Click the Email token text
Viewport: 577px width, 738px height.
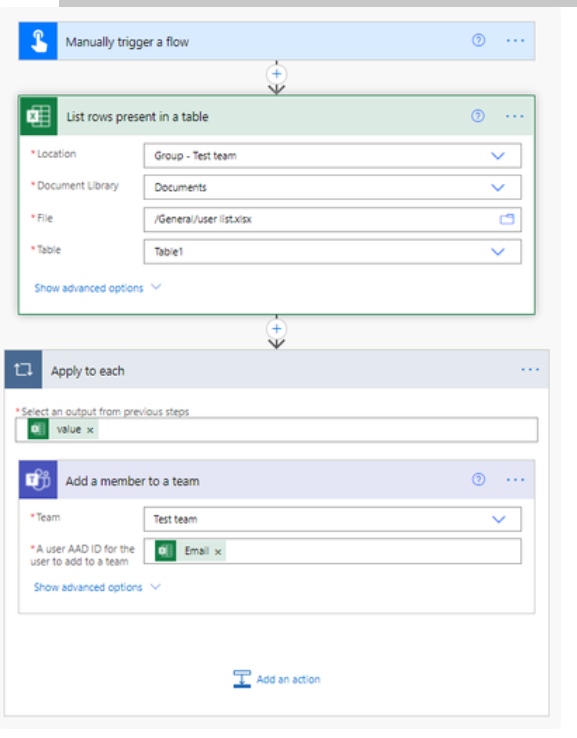[x=197, y=551]
